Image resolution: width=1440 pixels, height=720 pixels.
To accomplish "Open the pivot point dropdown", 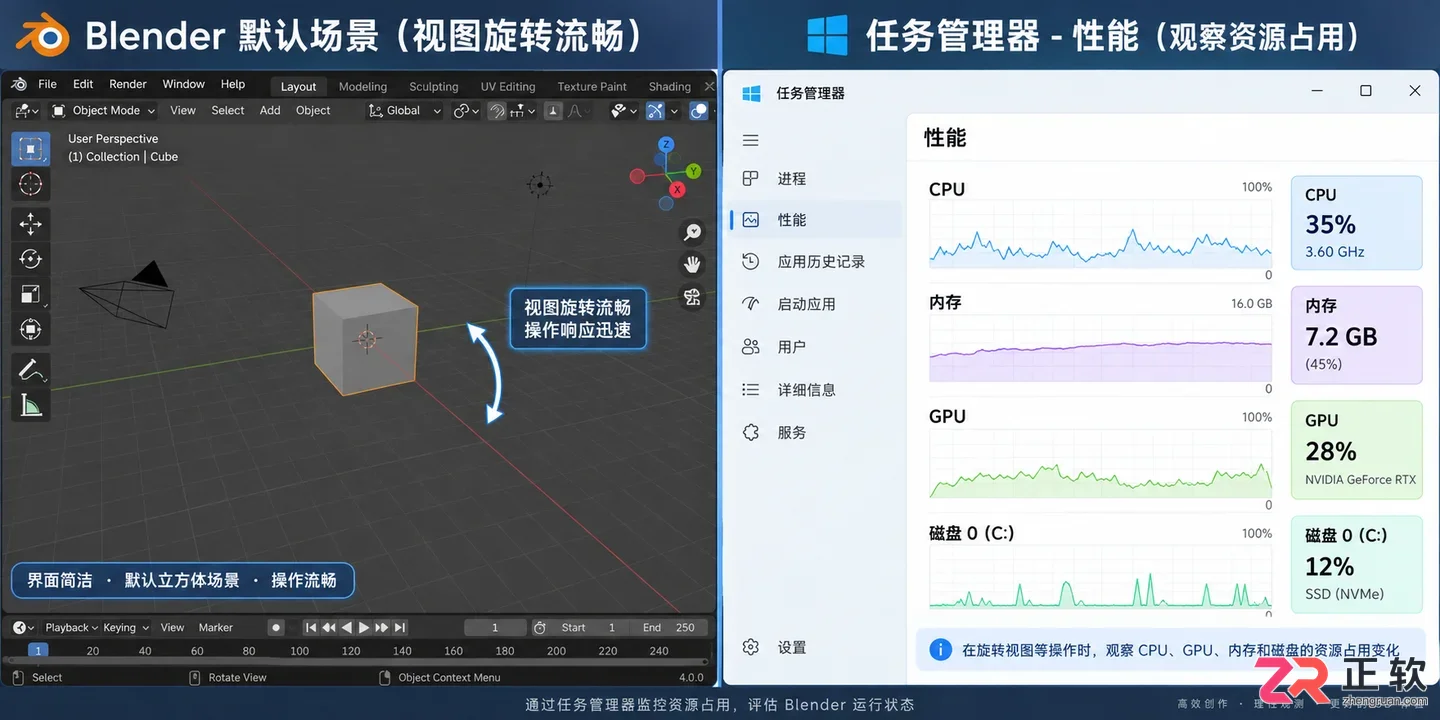I will [467, 111].
